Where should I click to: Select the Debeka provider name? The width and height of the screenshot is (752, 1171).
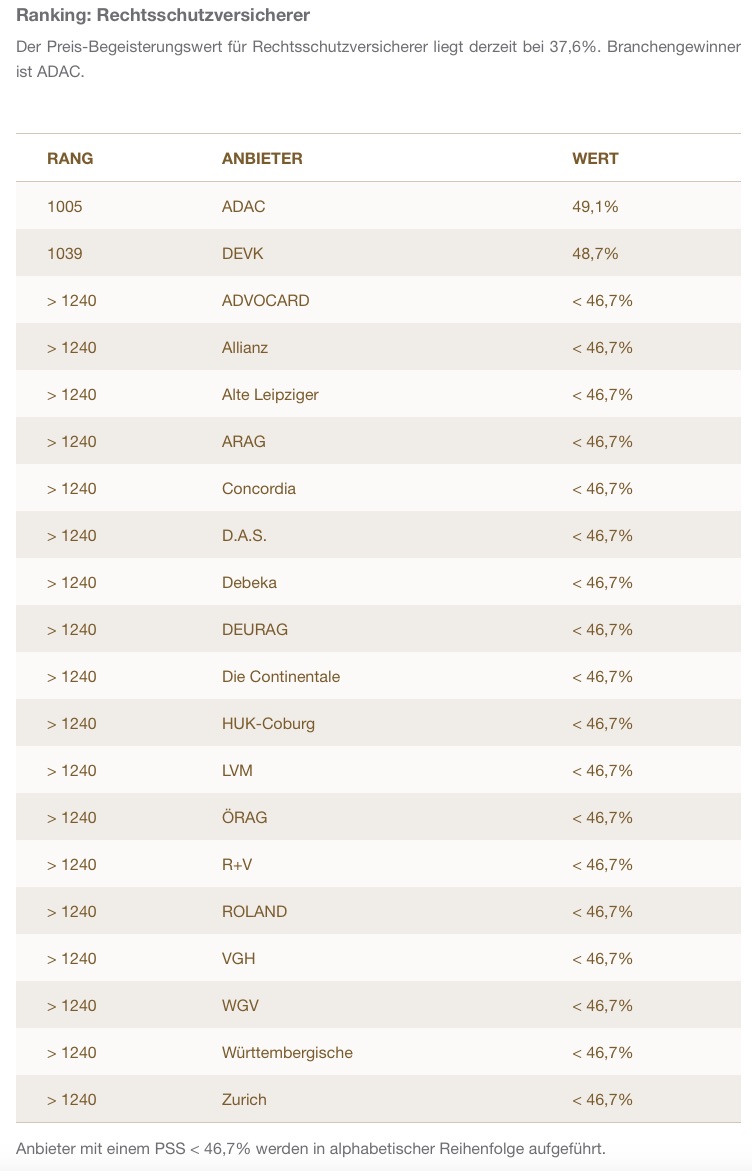coord(249,582)
